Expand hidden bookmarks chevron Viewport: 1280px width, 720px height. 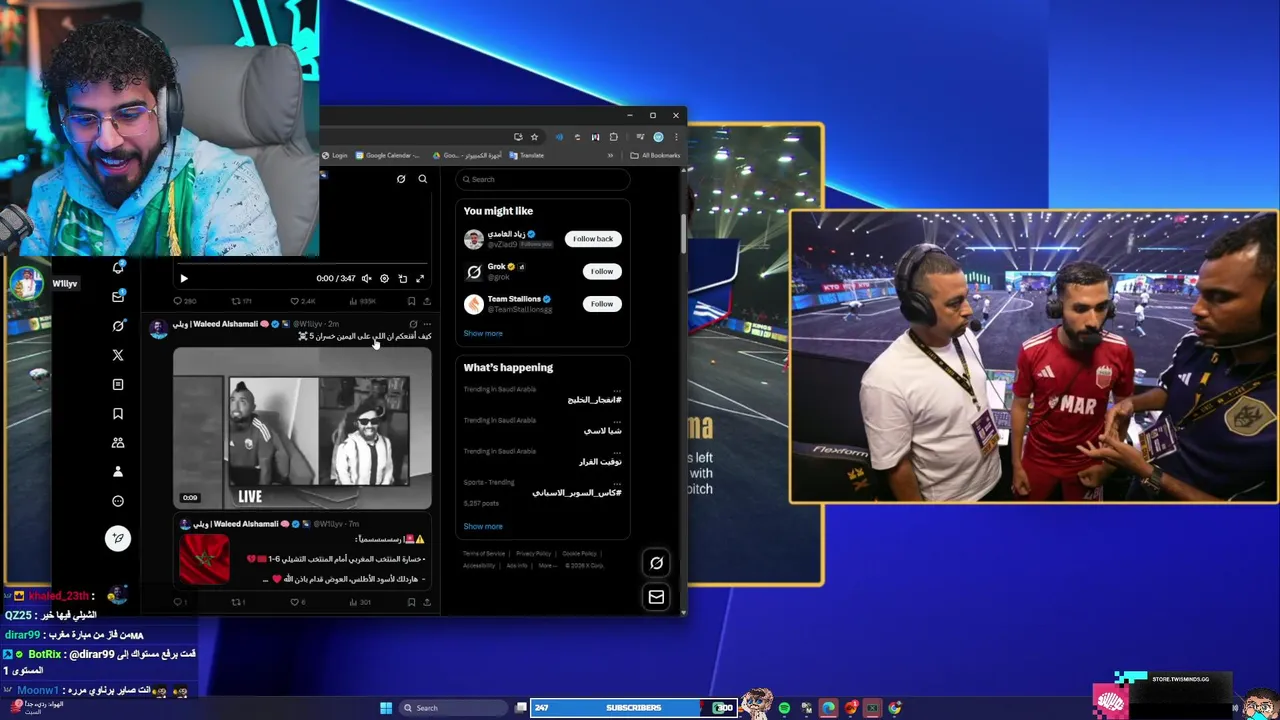tap(610, 155)
